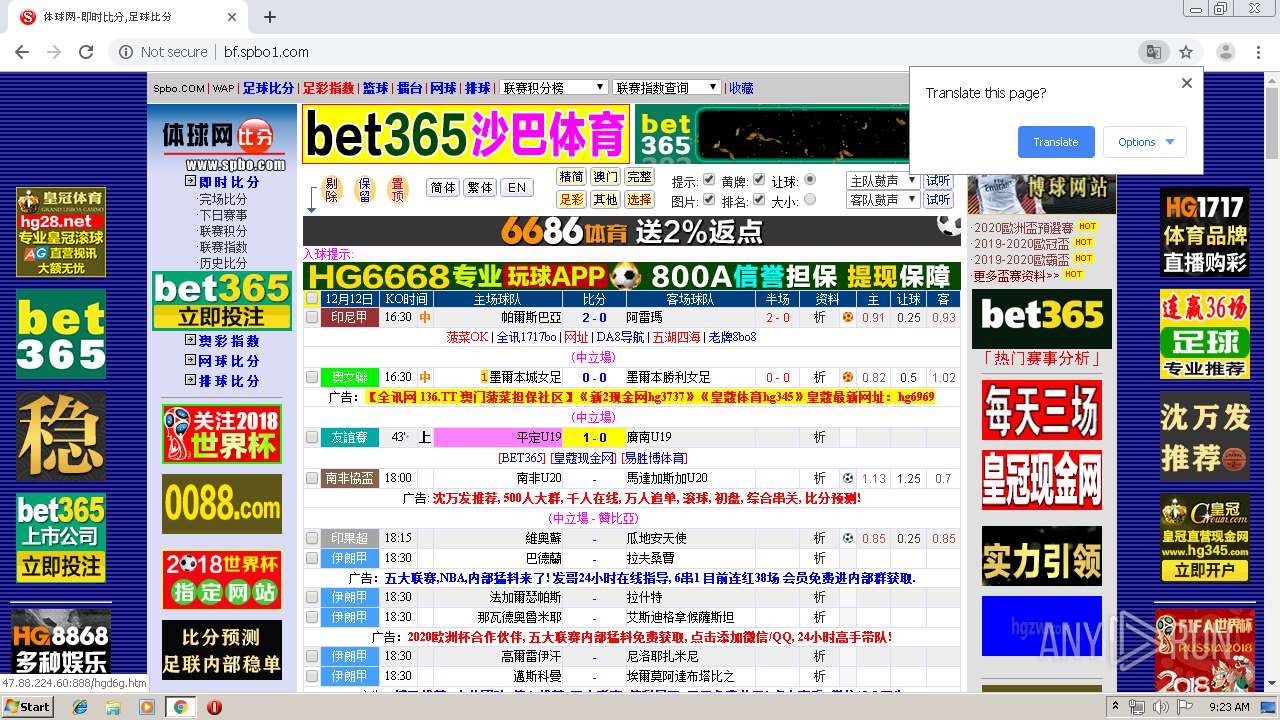Open the 主队鼓声 sound dropdown
This screenshot has height=720, width=1280.
point(883,181)
